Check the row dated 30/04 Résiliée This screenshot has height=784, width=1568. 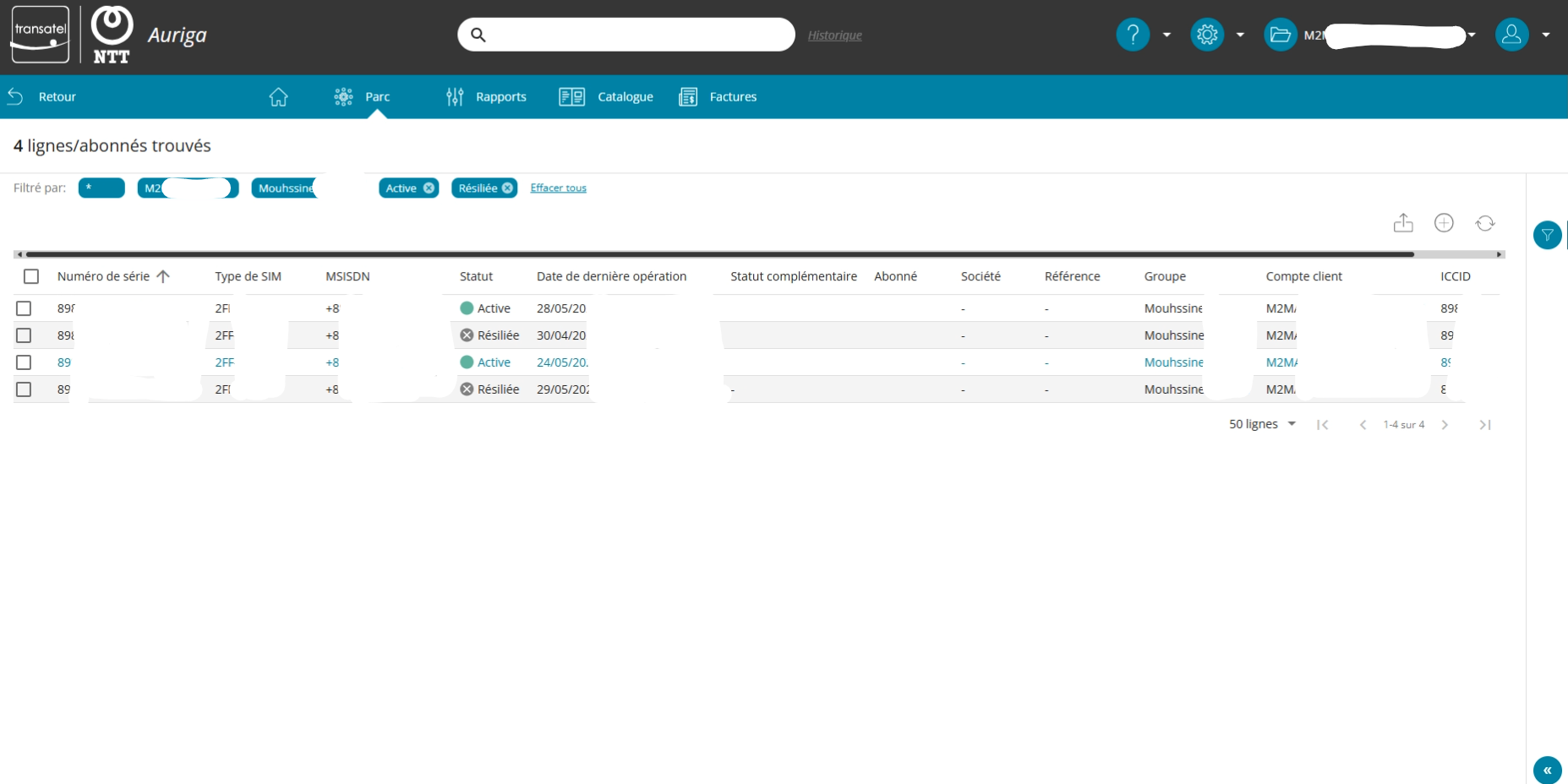tap(24, 335)
